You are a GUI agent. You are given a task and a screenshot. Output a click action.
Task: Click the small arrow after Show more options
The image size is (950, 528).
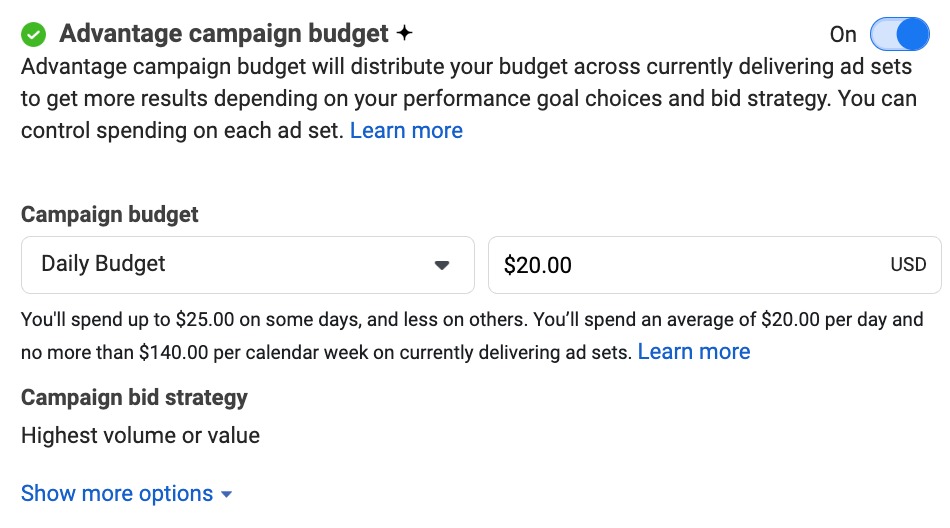pyautogui.click(x=227, y=495)
